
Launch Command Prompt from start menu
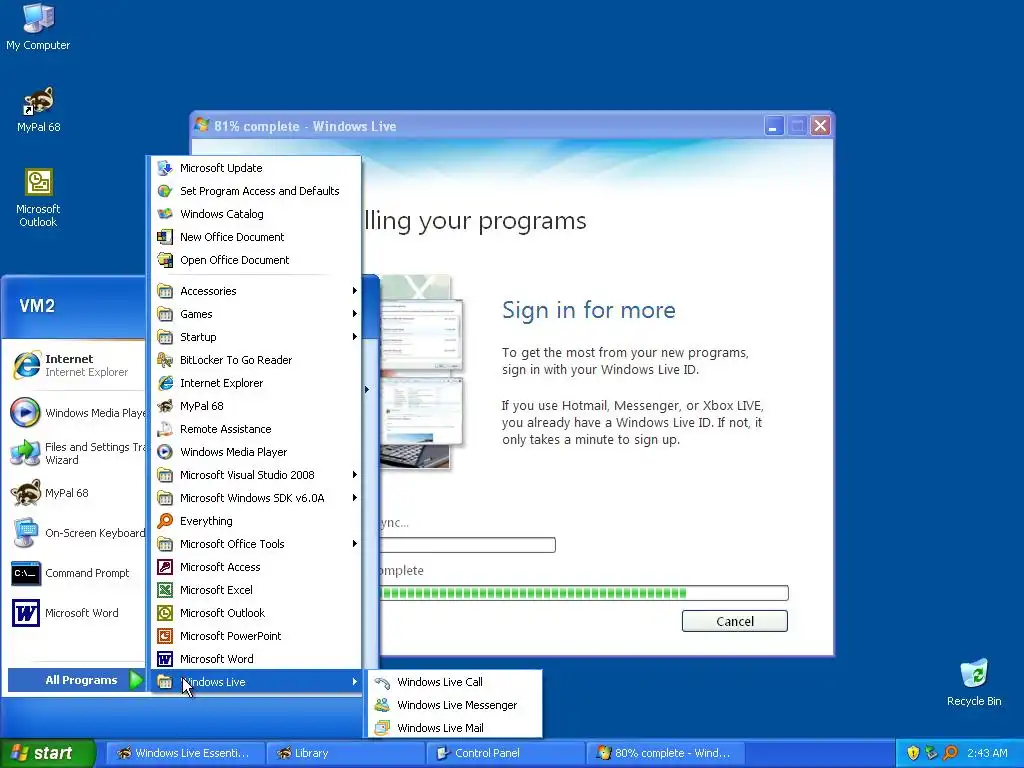(x=73, y=573)
